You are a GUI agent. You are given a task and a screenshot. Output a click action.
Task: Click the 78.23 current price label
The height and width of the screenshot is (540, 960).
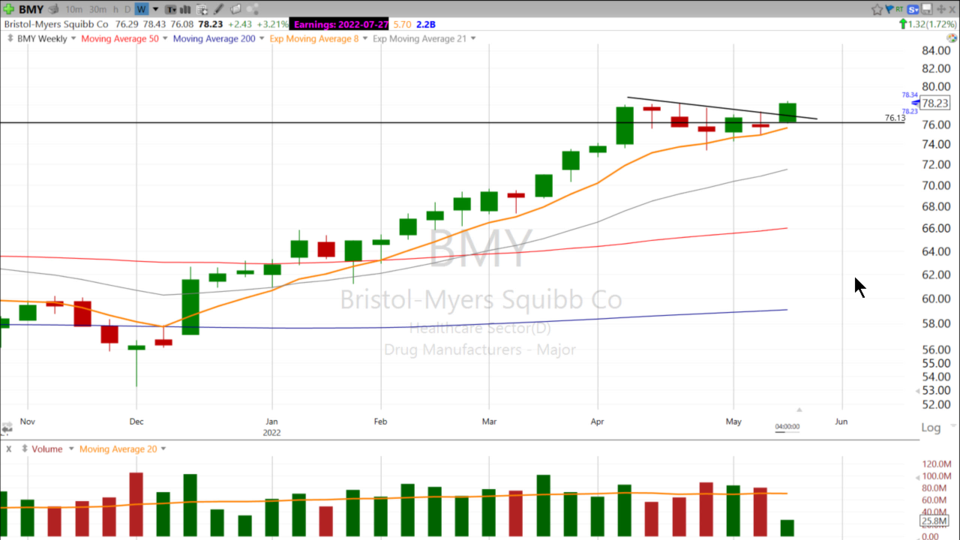(x=935, y=103)
